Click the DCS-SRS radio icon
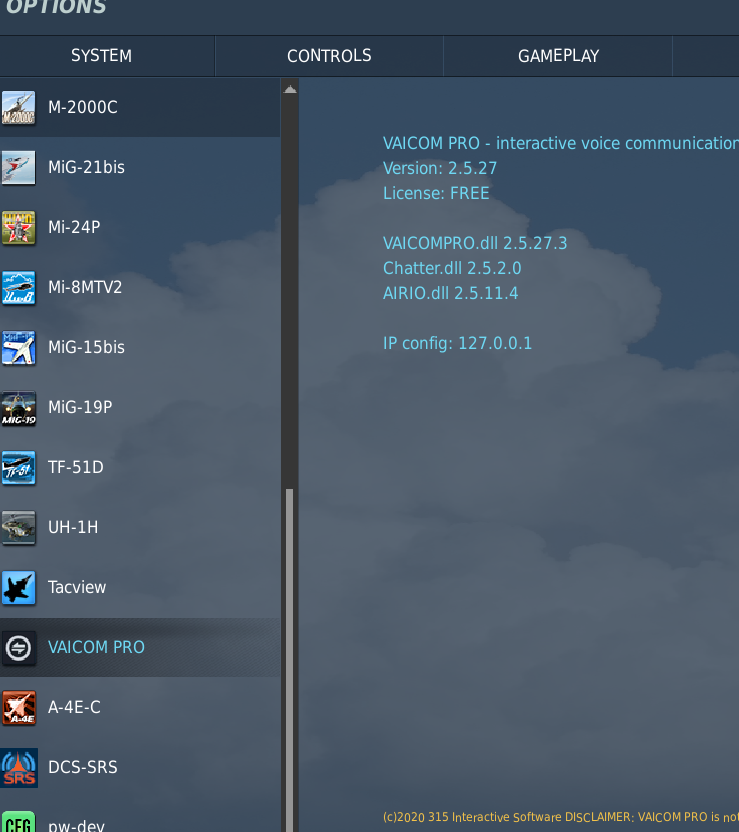Image resolution: width=739 pixels, height=832 pixels. tap(19, 767)
